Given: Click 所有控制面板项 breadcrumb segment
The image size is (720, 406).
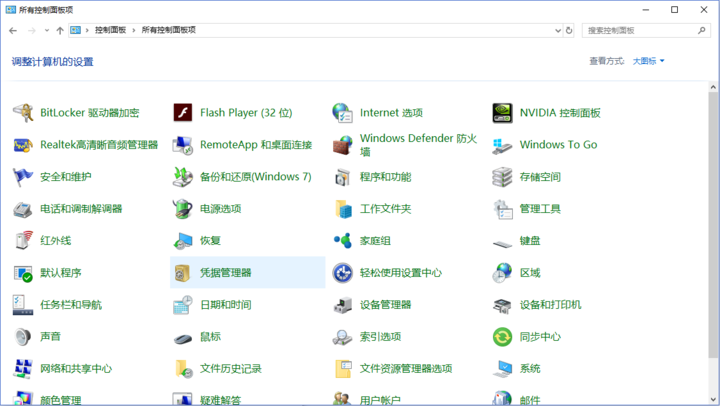Looking at the screenshot, I should coord(168,30).
